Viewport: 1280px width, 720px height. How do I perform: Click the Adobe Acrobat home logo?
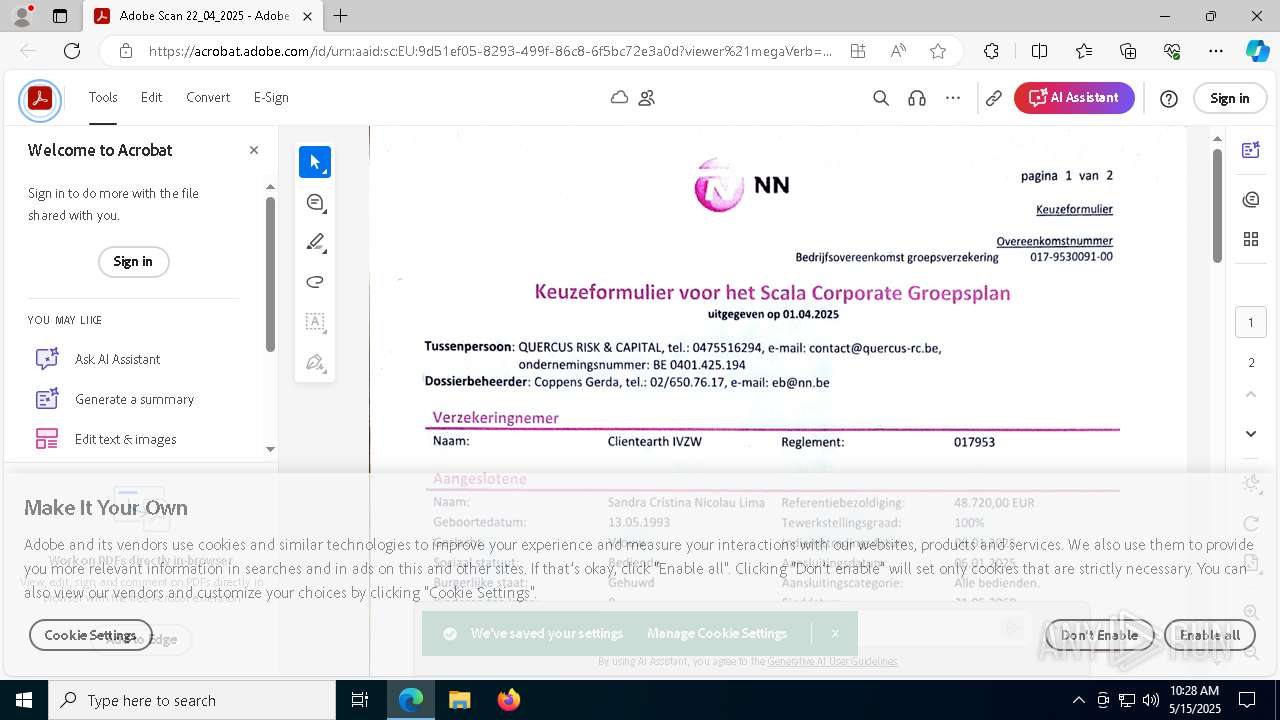click(40, 98)
